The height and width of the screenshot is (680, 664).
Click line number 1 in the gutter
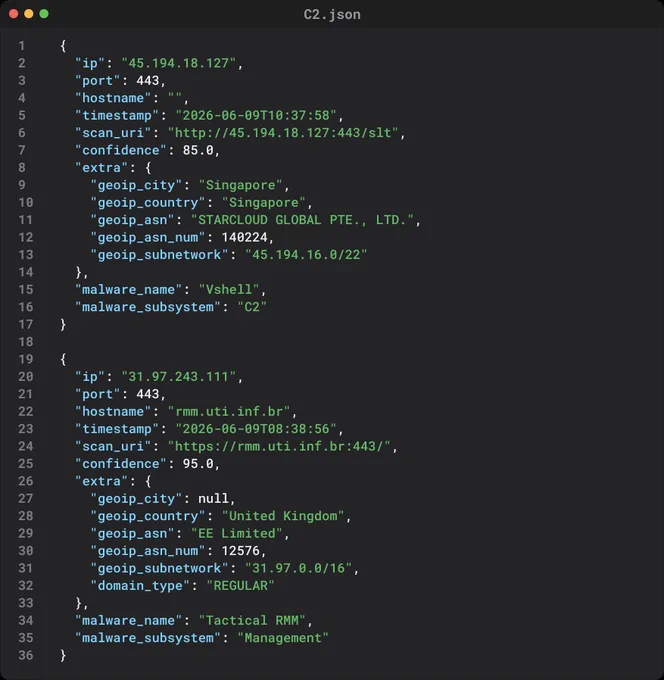click(x=22, y=46)
